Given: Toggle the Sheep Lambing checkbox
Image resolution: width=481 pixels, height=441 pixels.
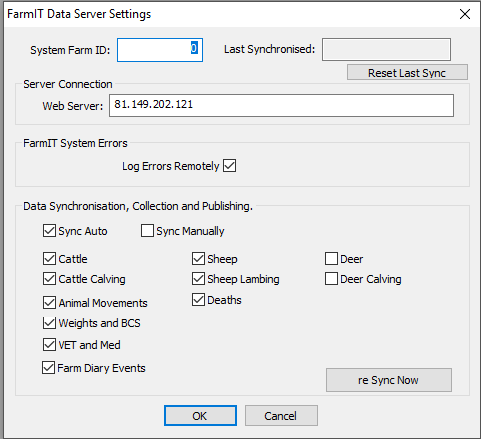Looking at the screenshot, I should pos(198,279).
